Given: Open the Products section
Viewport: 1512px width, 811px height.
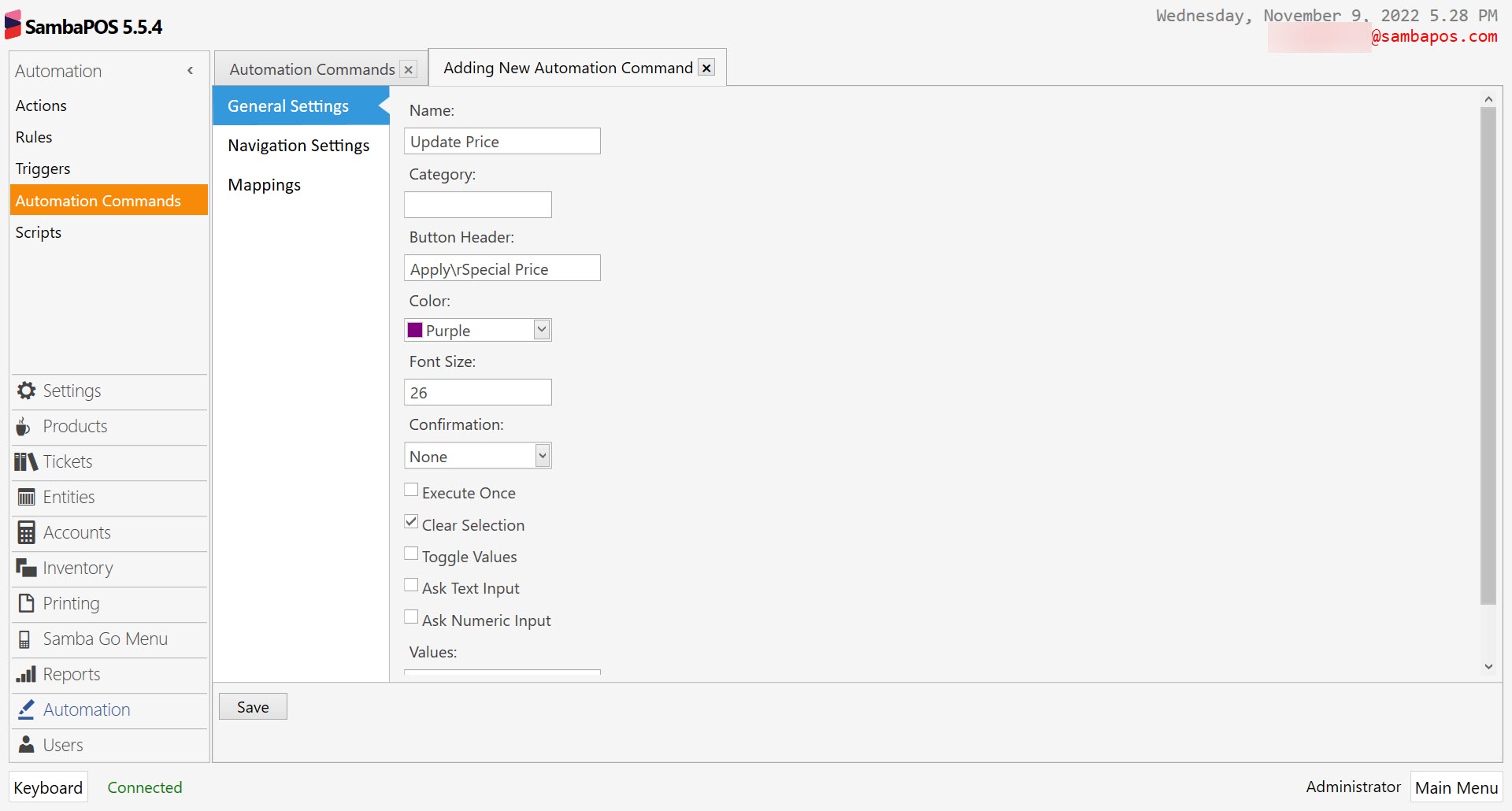Looking at the screenshot, I should coord(75,426).
